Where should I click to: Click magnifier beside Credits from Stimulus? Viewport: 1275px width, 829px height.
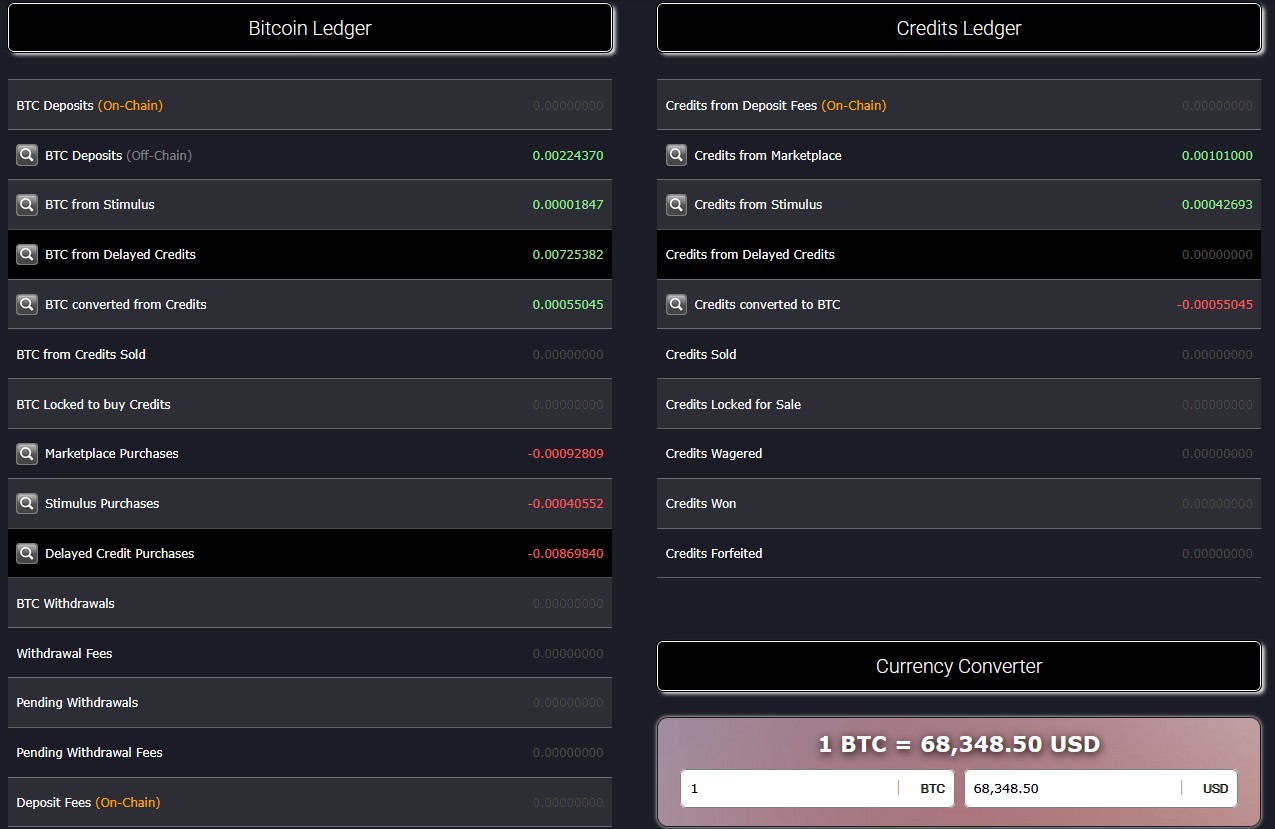(677, 205)
